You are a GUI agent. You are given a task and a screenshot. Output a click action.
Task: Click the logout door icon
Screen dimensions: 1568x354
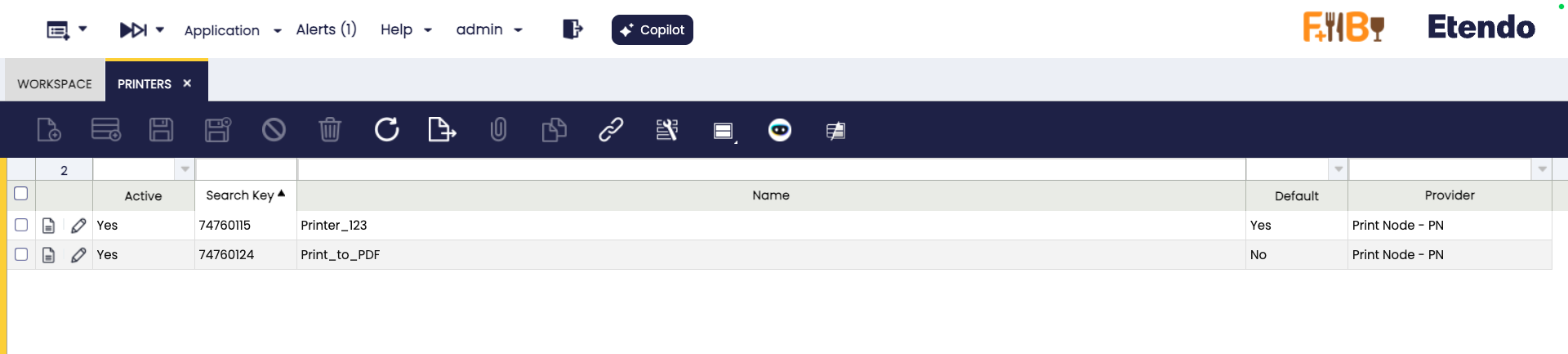click(572, 29)
